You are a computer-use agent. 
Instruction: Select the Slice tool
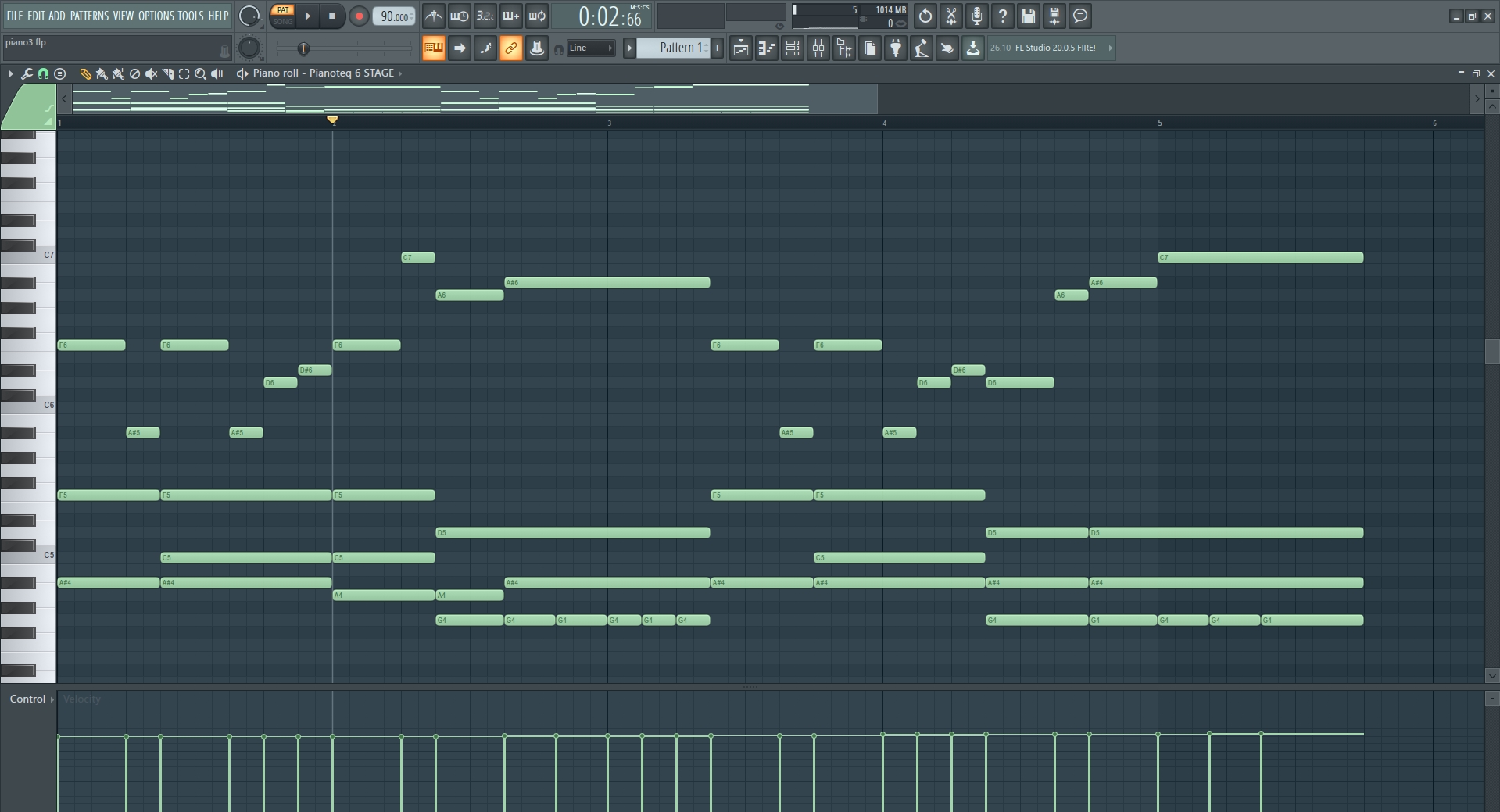click(167, 73)
